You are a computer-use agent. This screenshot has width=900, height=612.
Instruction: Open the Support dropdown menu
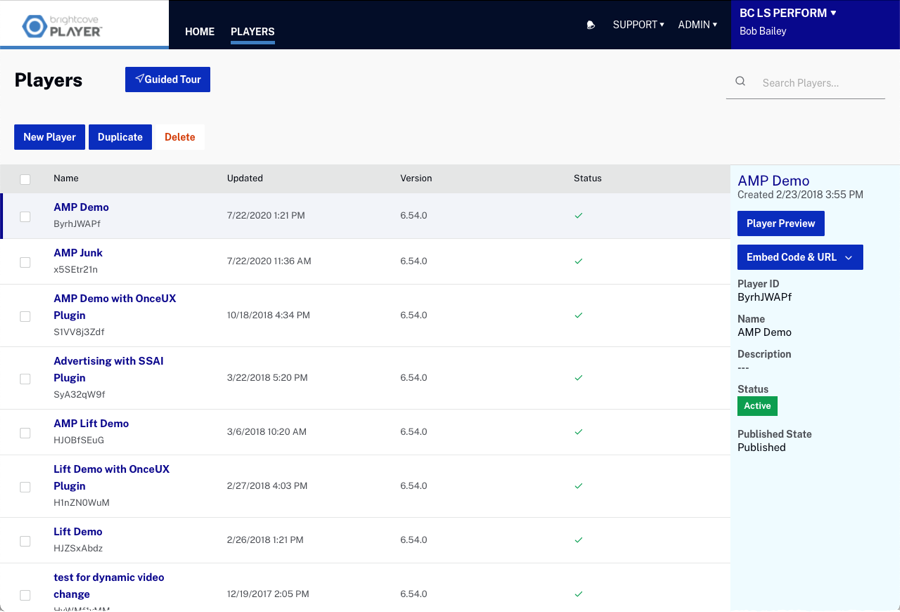[x=637, y=25]
